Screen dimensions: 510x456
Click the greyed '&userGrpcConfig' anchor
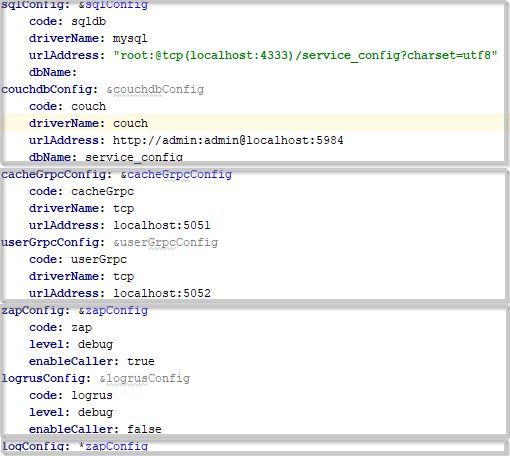[x=165, y=242]
